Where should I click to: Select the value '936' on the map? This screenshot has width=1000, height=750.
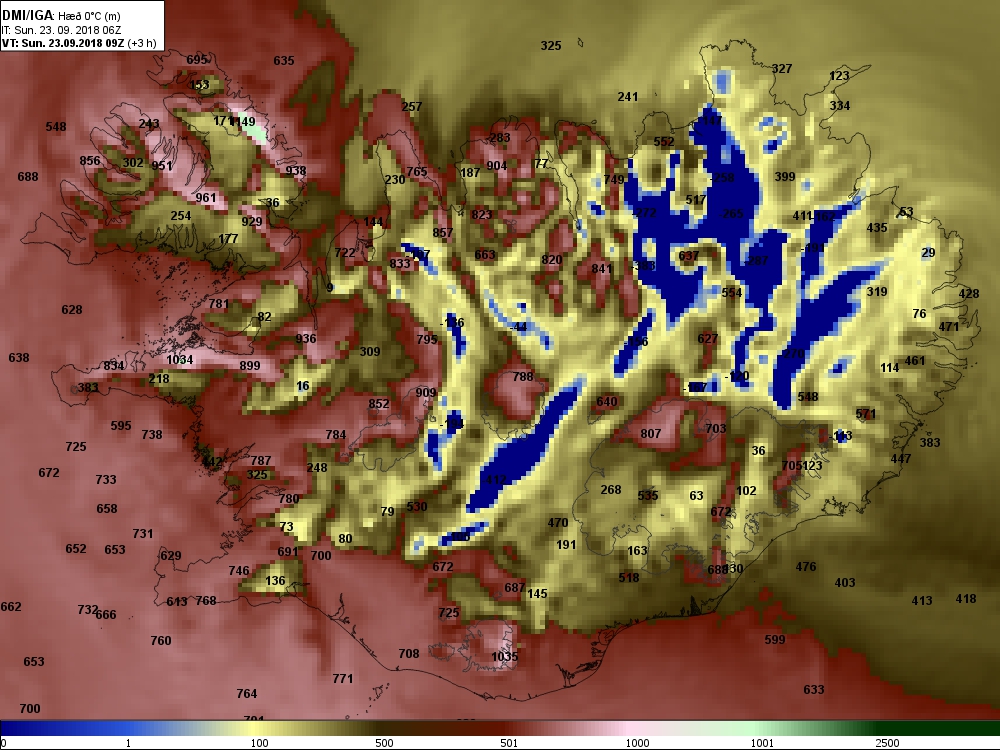point(305,339)
